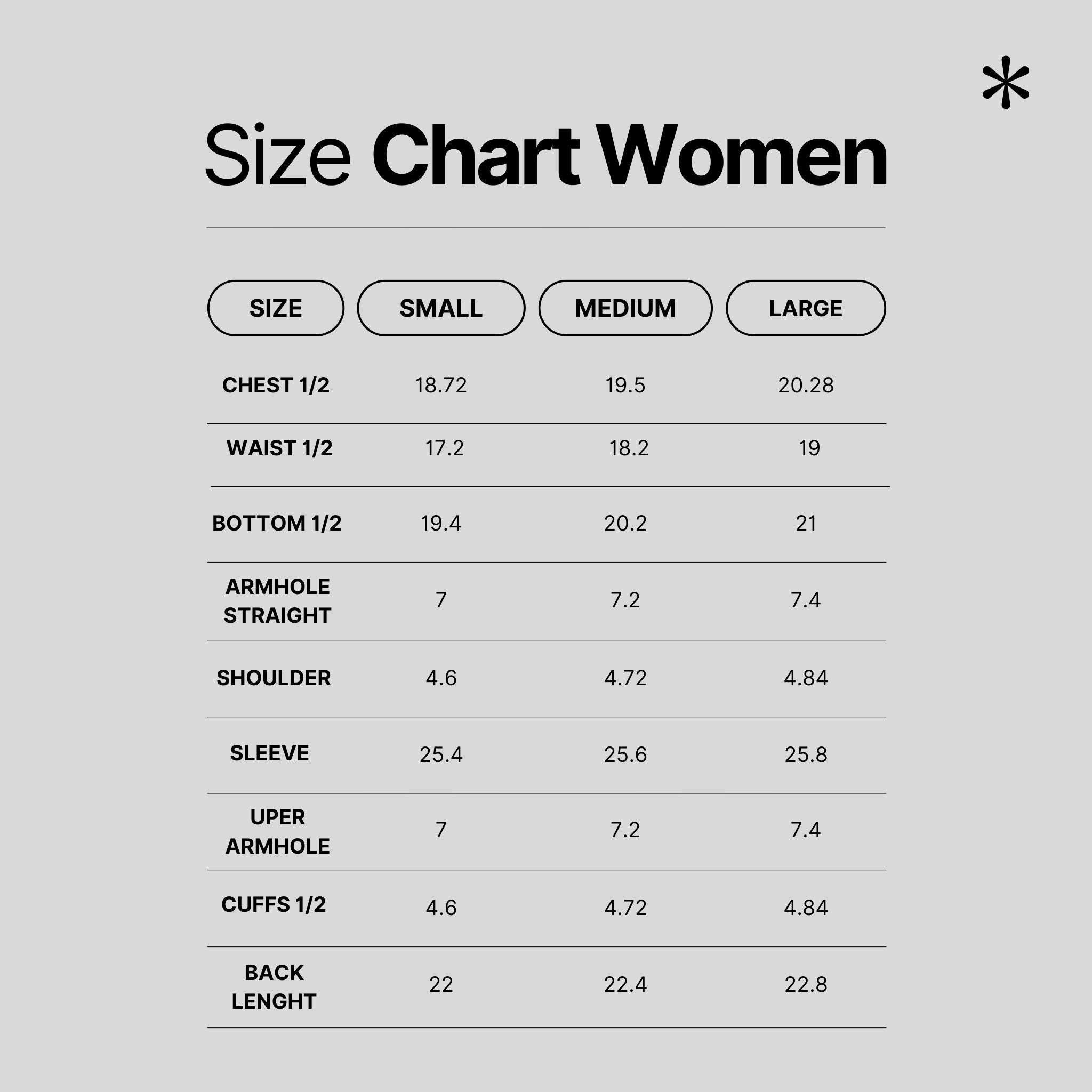Choose the SMALL size pill

click(441, 308)
